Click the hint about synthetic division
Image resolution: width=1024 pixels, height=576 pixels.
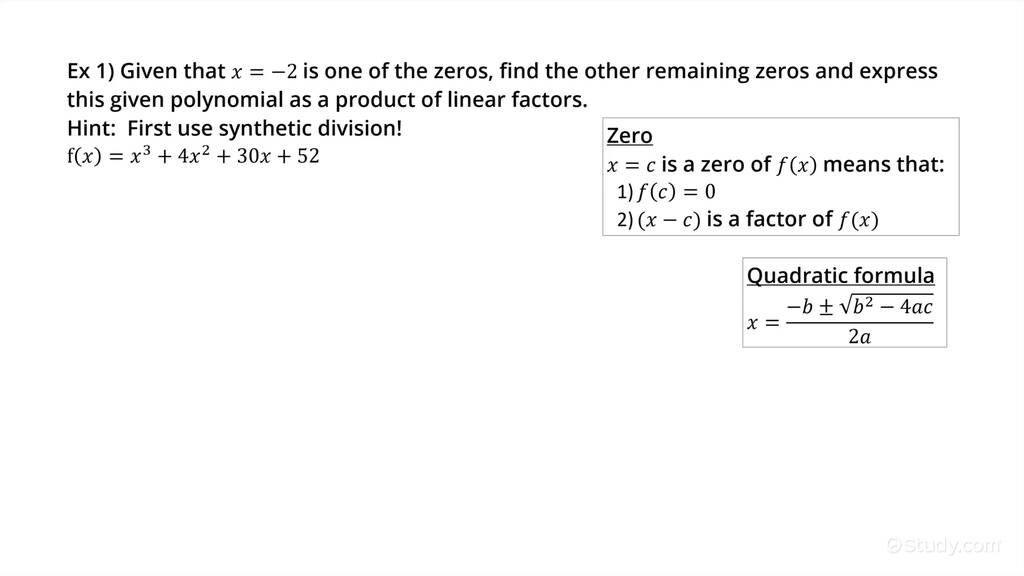click(x=234, y=128)
